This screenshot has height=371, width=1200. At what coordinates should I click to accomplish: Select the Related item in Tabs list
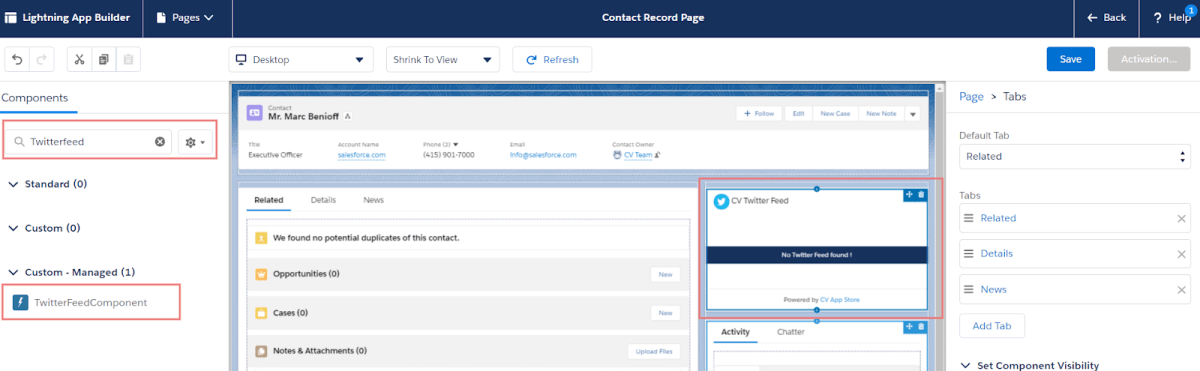(x=1075, y=218)
